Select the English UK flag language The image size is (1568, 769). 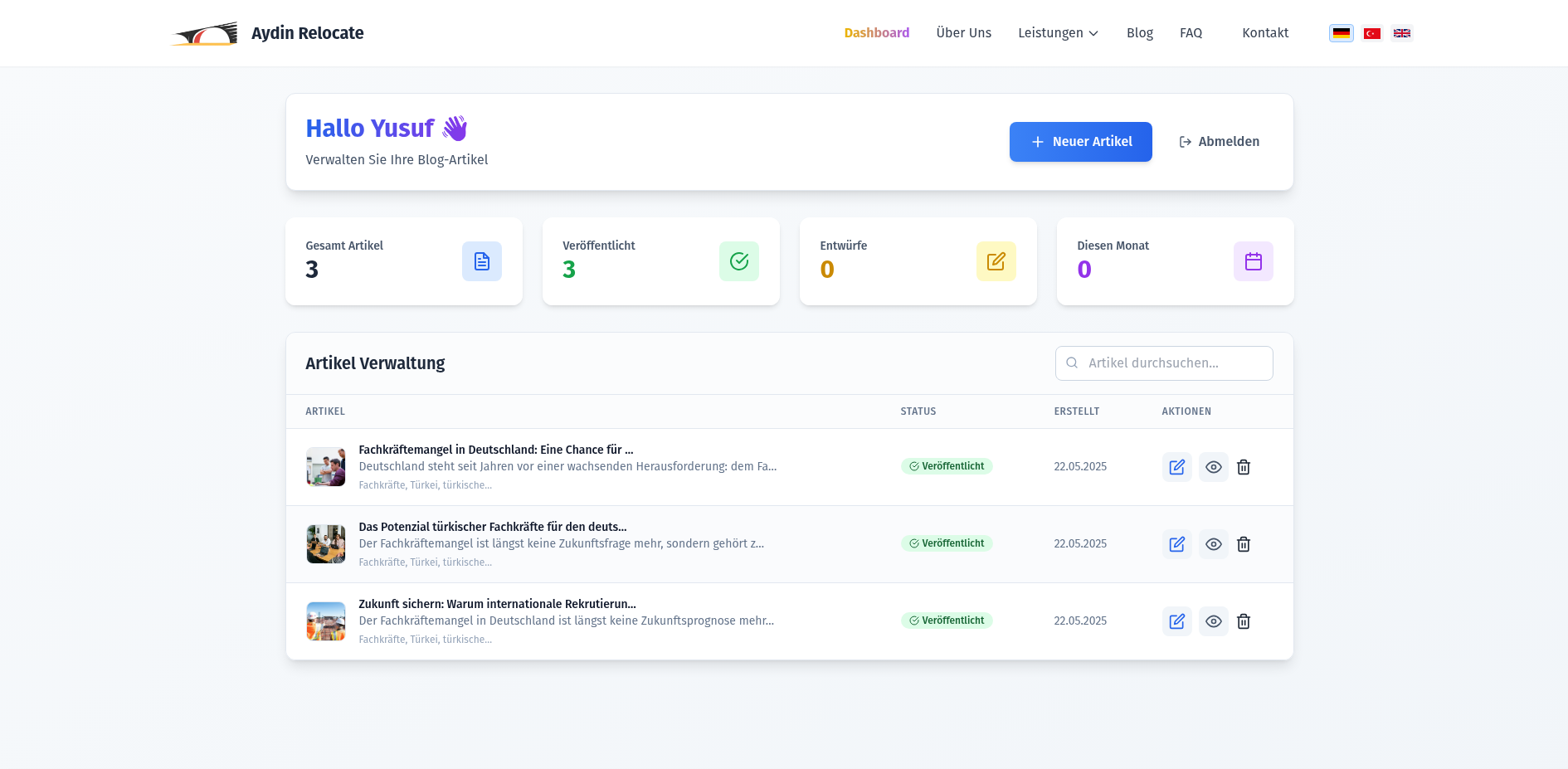1401,33
